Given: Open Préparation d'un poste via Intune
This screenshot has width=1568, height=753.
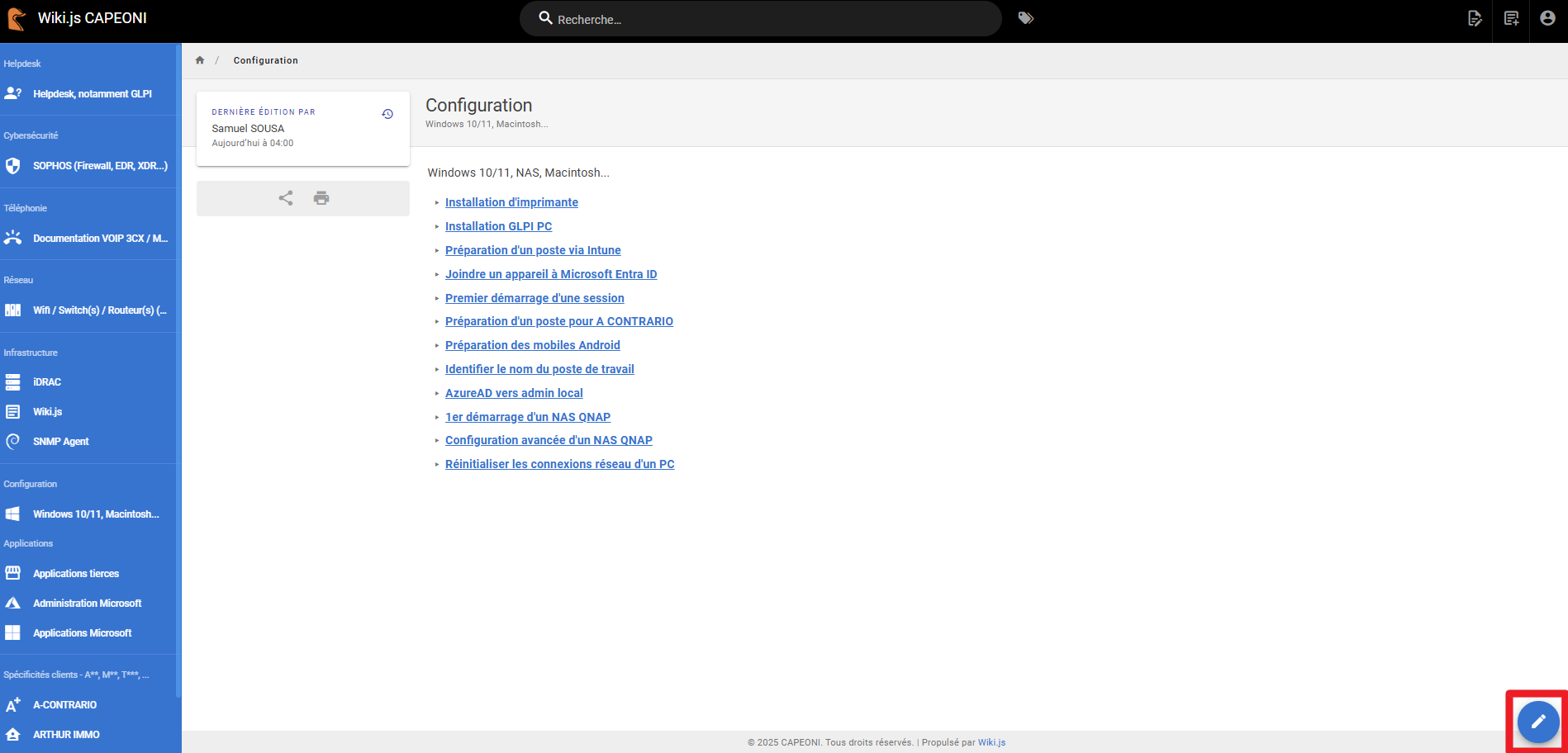Looking at the screenshot, I should tap(533, 250).
